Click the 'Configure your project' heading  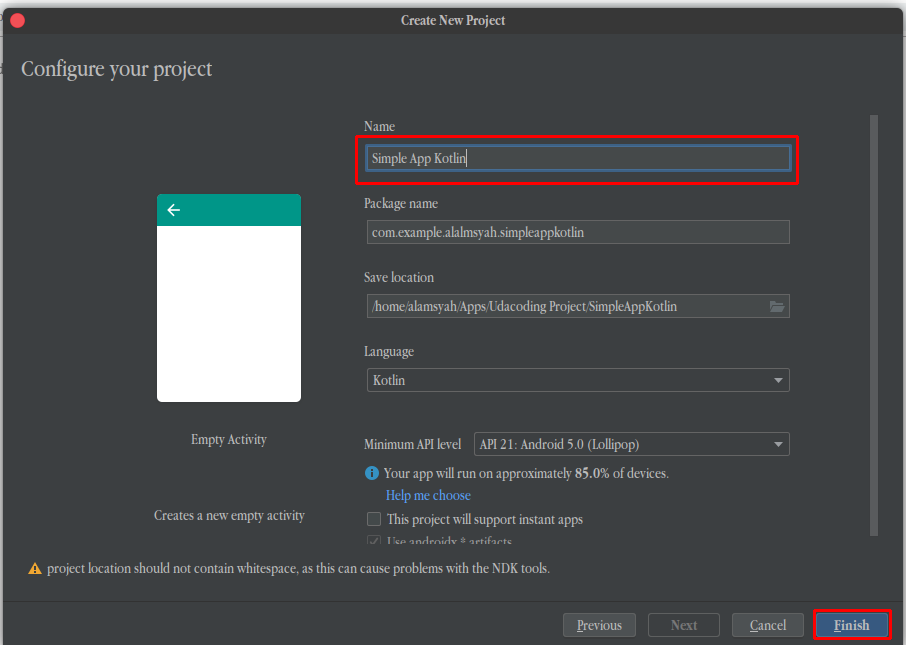(x=117, y=69)
